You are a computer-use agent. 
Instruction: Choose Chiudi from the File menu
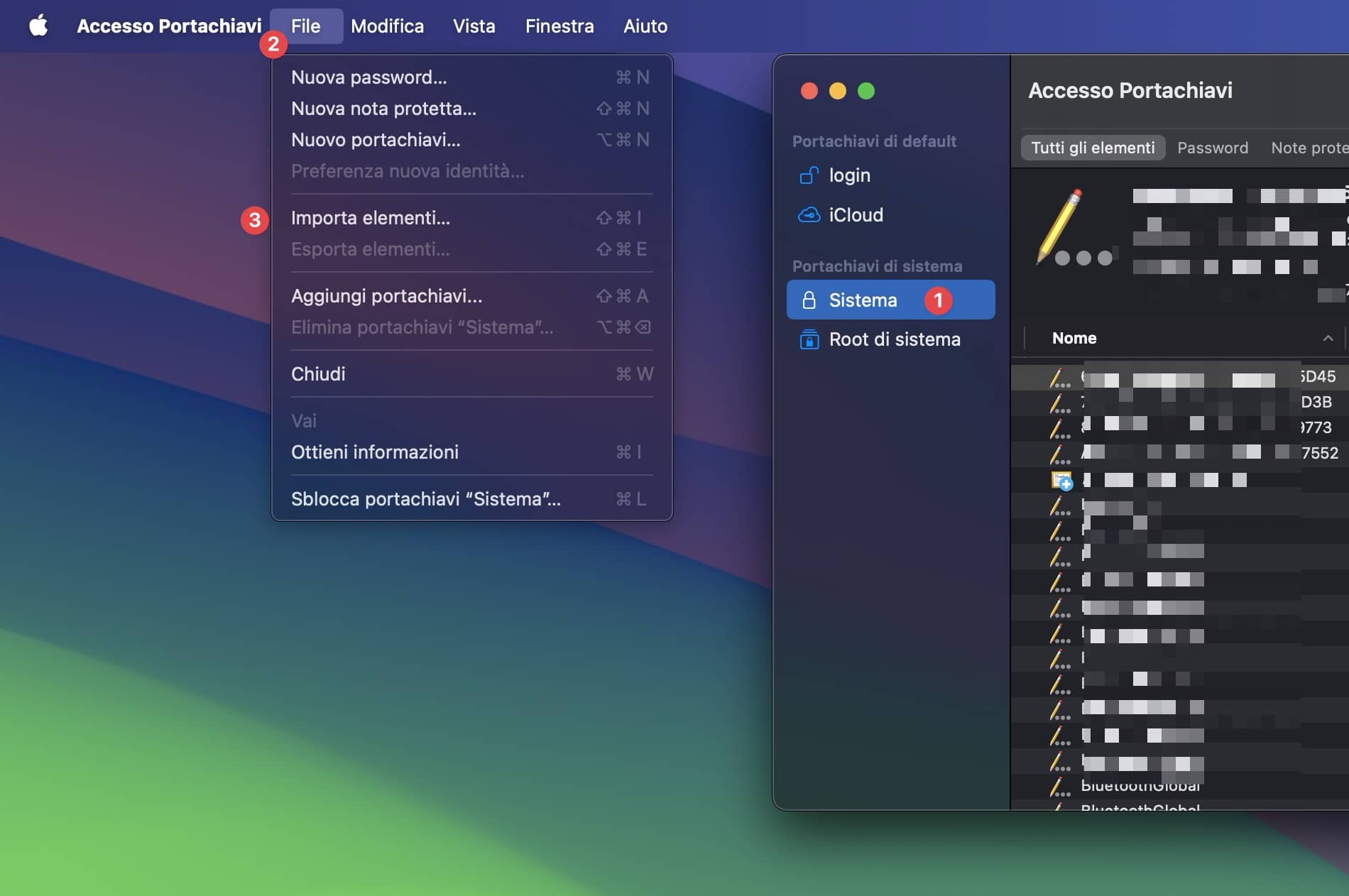471,374
